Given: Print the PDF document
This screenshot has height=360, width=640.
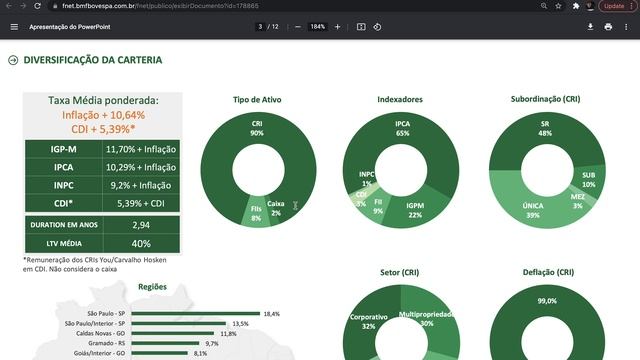Looking at the screenshot, I should click(x=608, y=27).
